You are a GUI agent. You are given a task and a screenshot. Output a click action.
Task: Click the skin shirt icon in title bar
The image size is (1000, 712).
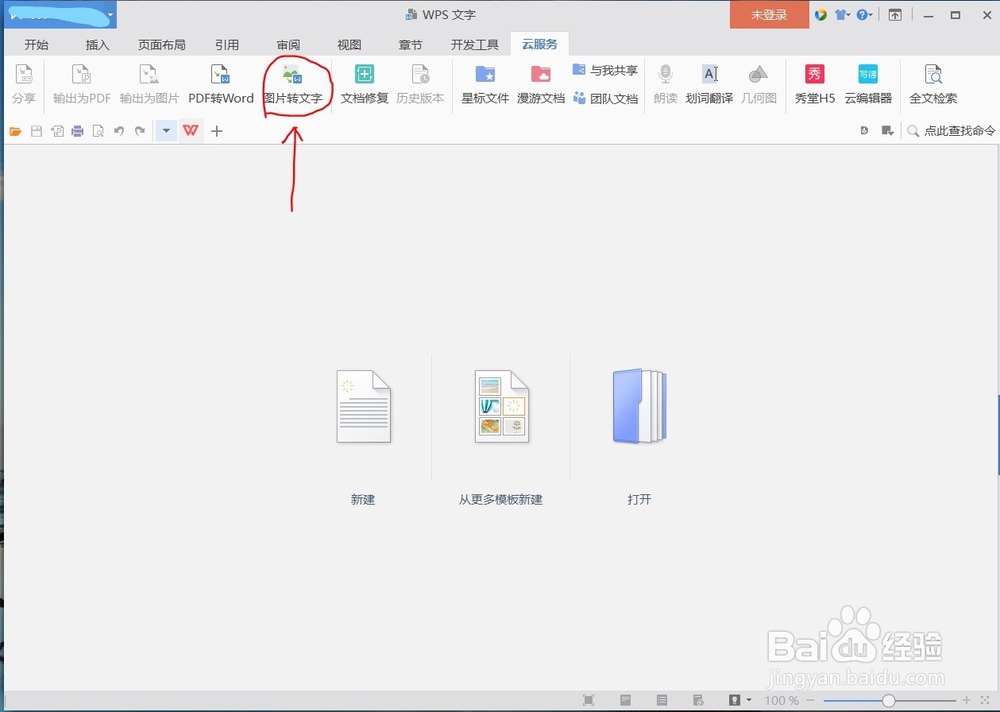pyautogui.click(x=842, y=15)
